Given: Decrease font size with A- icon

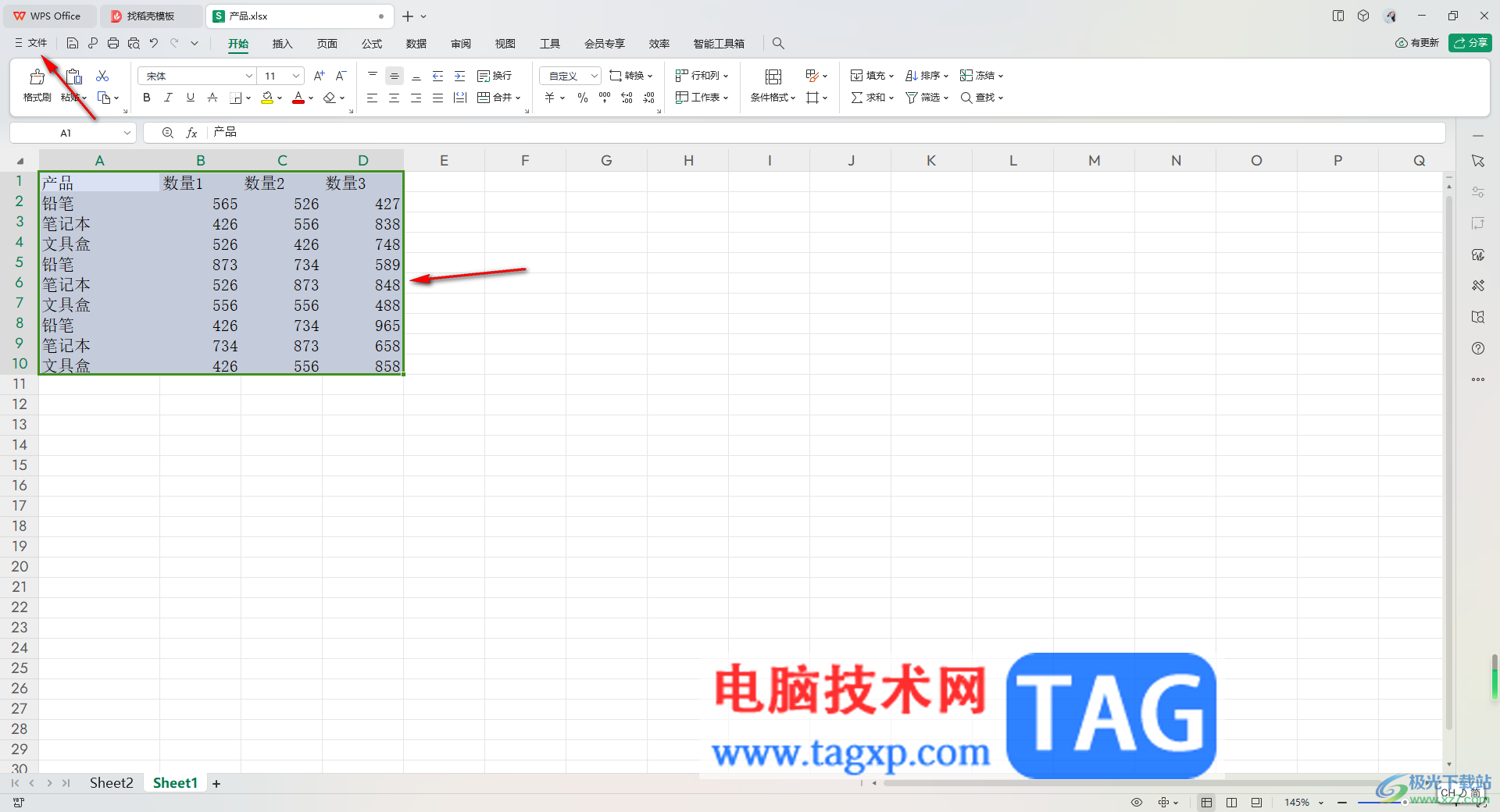Looking at the screenshot, I should coord(341,76).
